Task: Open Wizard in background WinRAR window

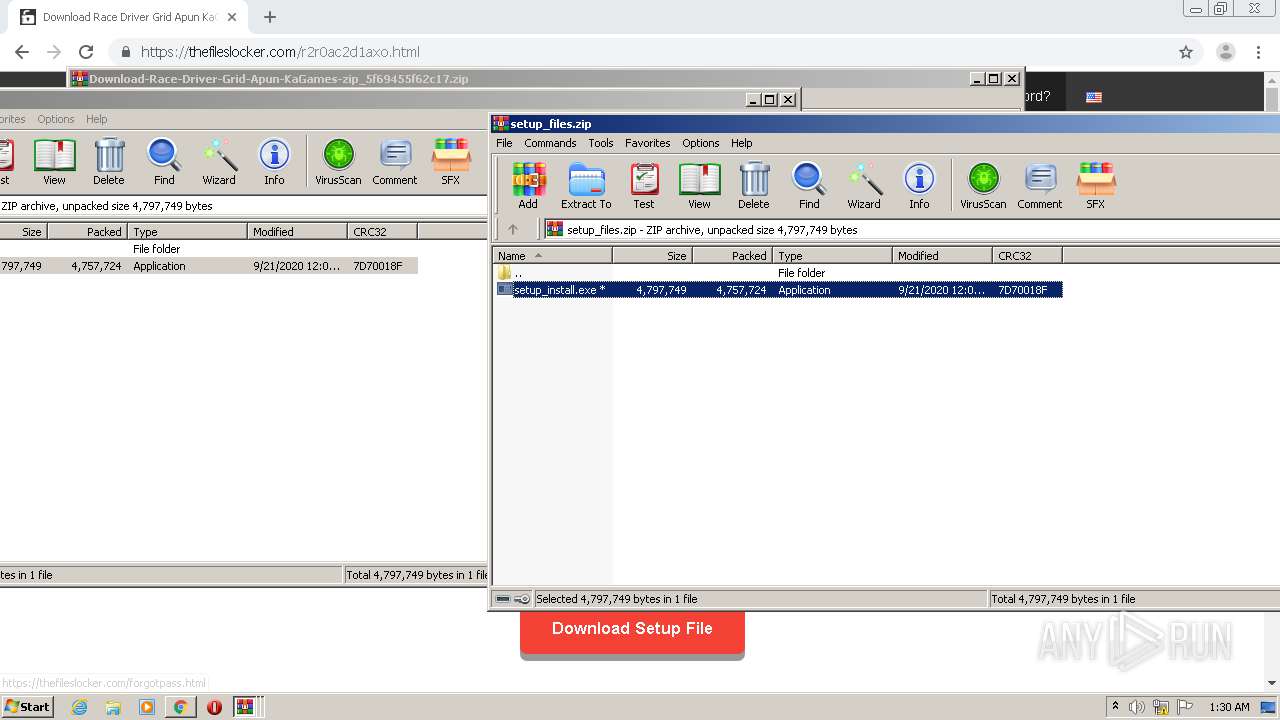Action: pos(219,162)
